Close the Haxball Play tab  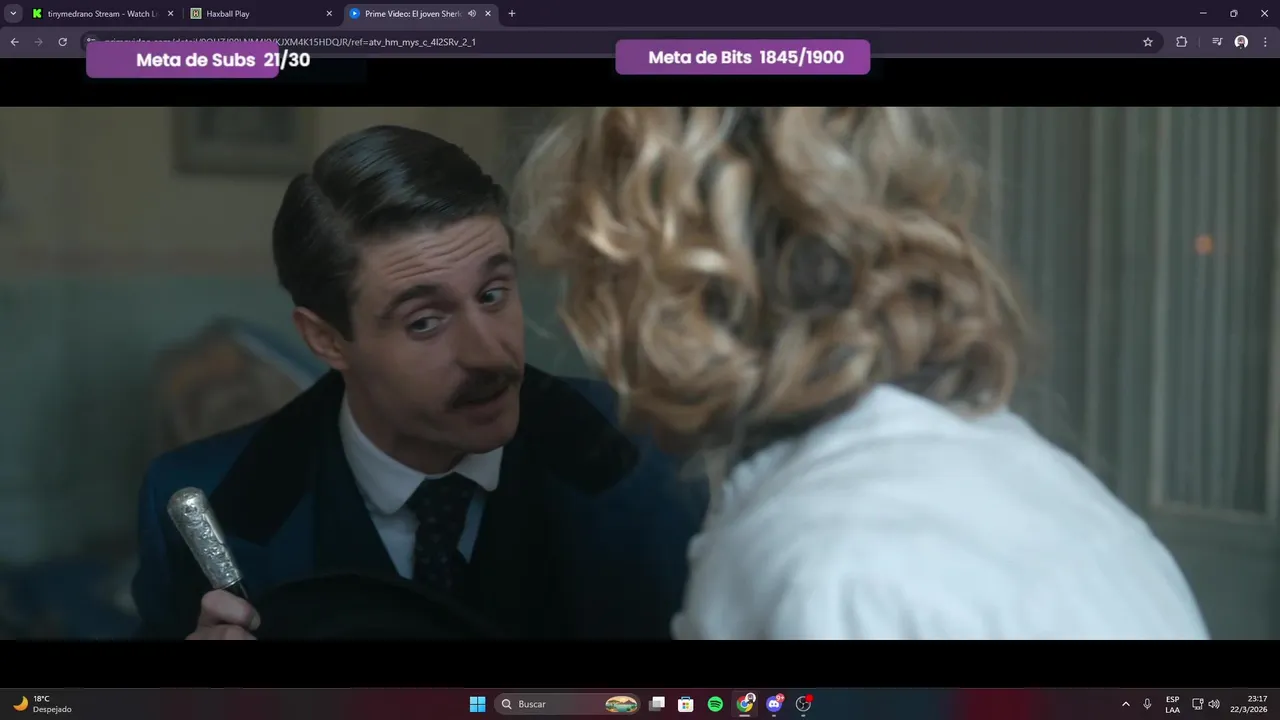click(329, 14)
